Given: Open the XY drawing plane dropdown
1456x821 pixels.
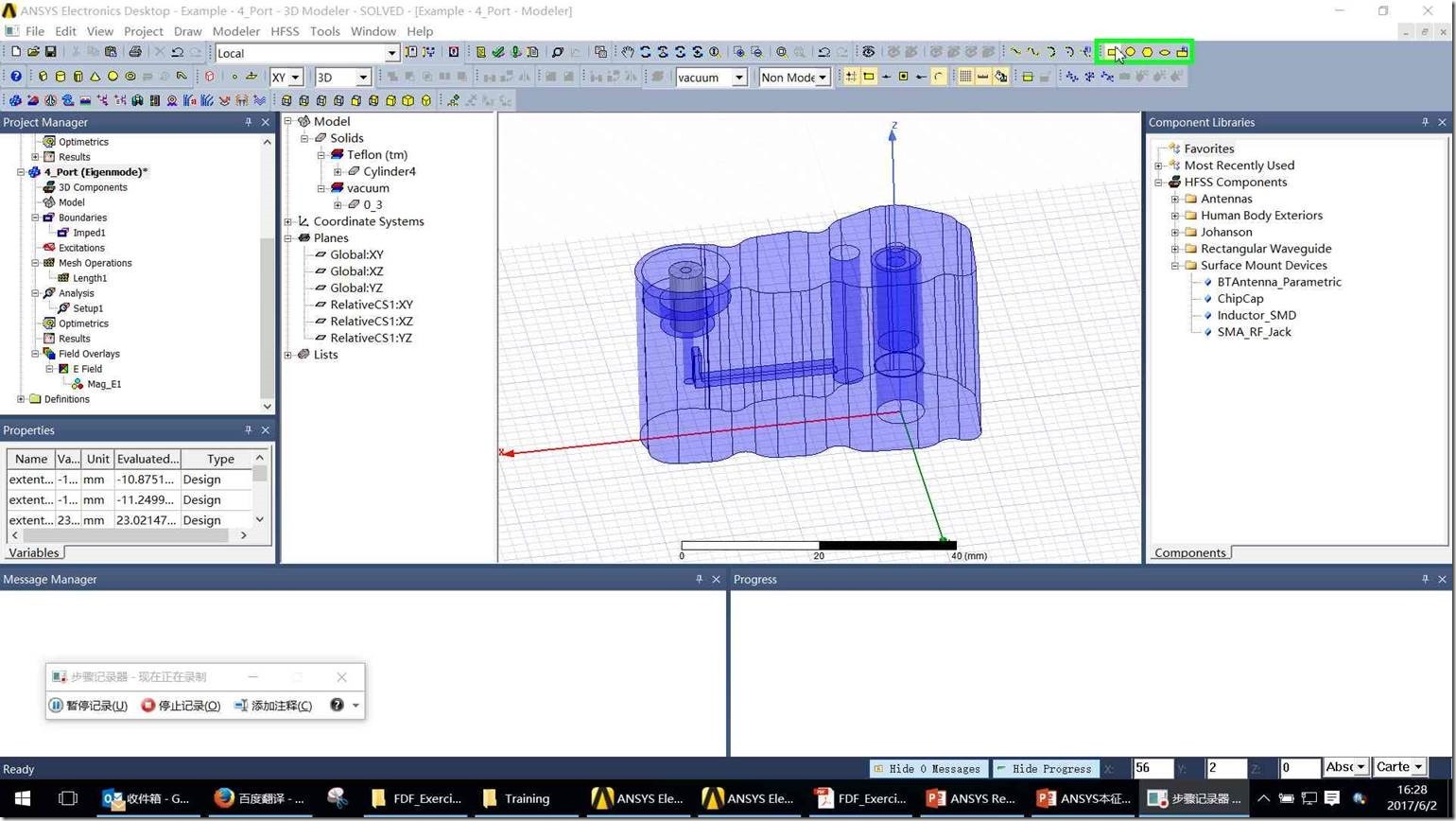Looking at the screenshot, I should point(295,78).
